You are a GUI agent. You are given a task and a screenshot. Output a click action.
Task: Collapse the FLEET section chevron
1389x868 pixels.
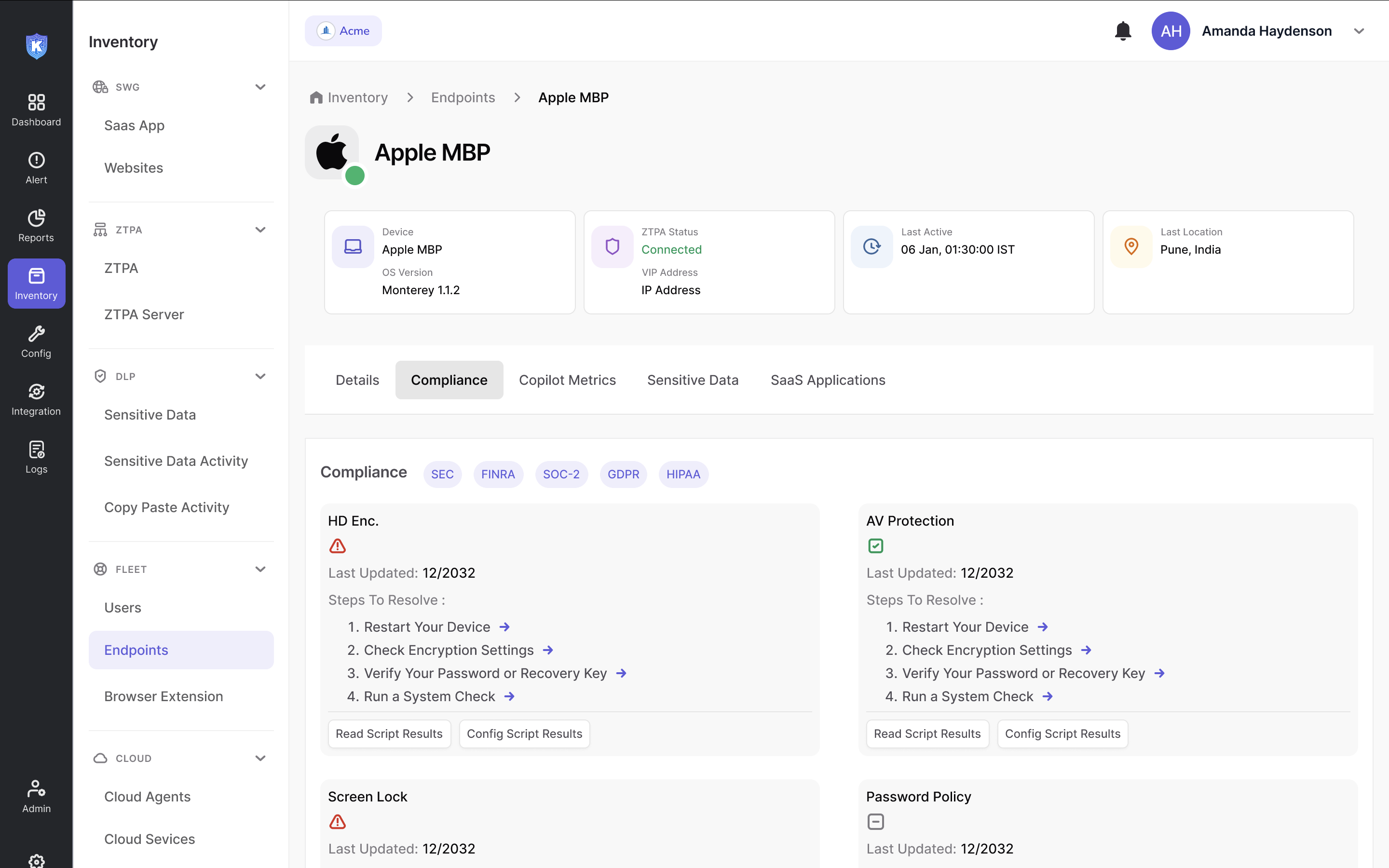pyautogui.click(x=260, y=569)
